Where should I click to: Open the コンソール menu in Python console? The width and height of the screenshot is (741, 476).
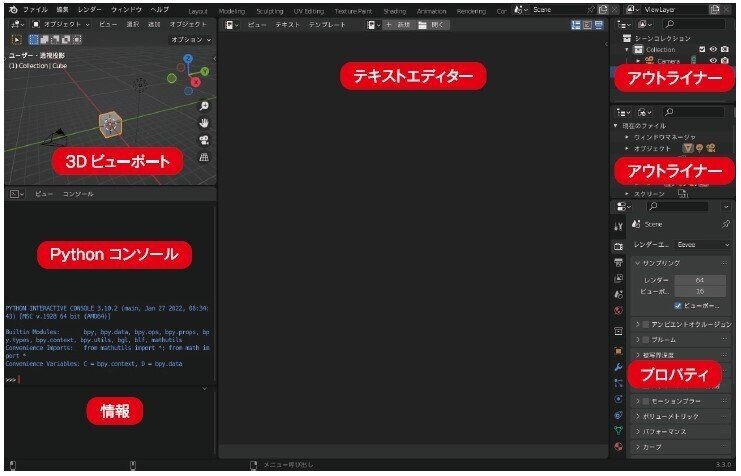78,194
